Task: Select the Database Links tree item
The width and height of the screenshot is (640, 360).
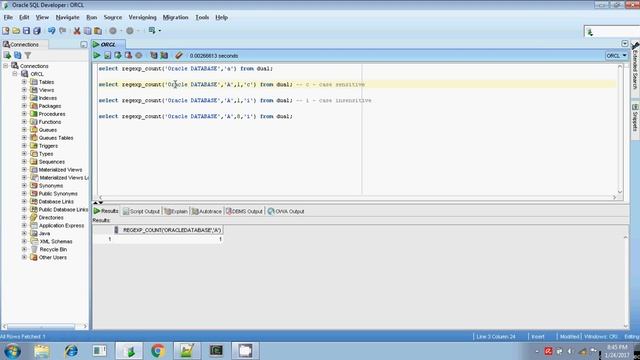Action: tap(56, 201)
